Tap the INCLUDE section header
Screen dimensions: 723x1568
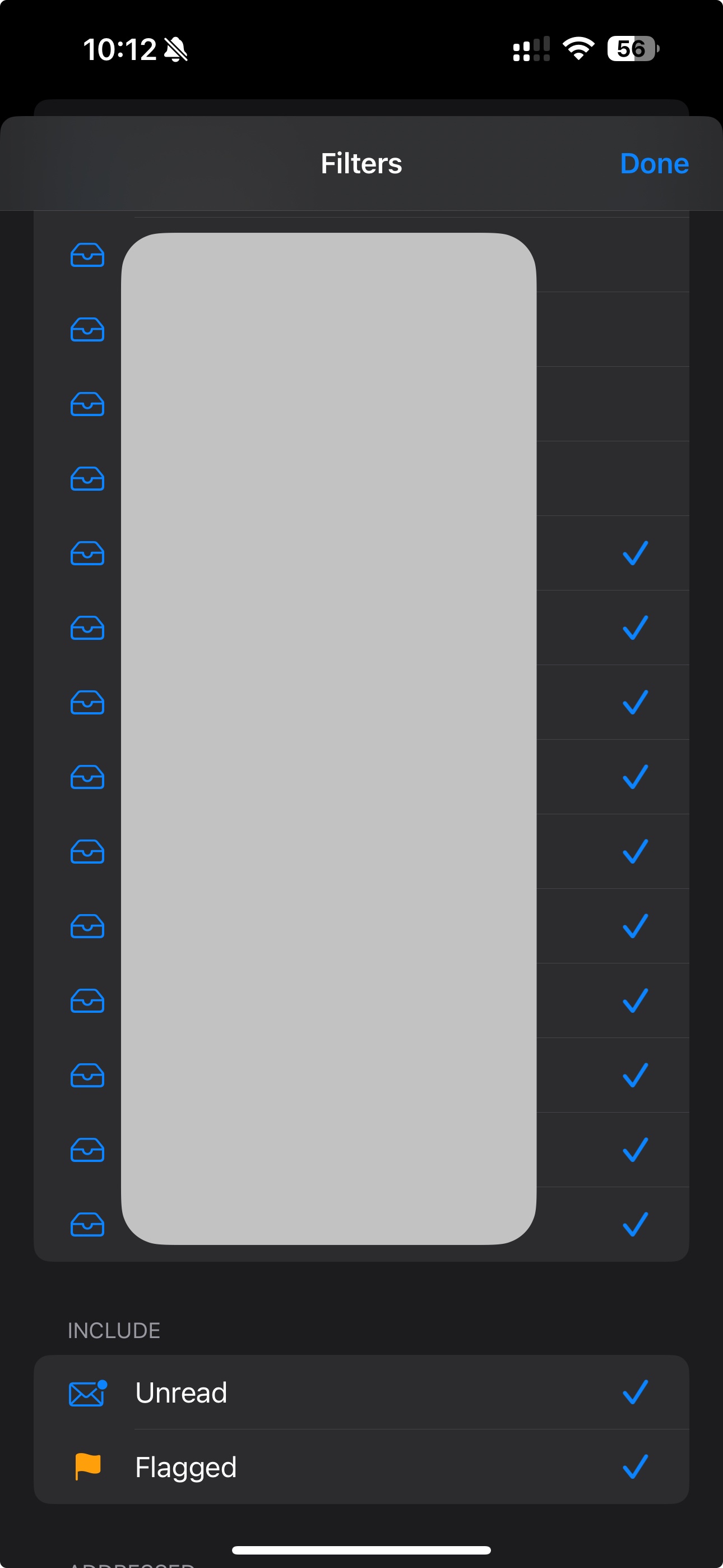(x=114, y=1331)
